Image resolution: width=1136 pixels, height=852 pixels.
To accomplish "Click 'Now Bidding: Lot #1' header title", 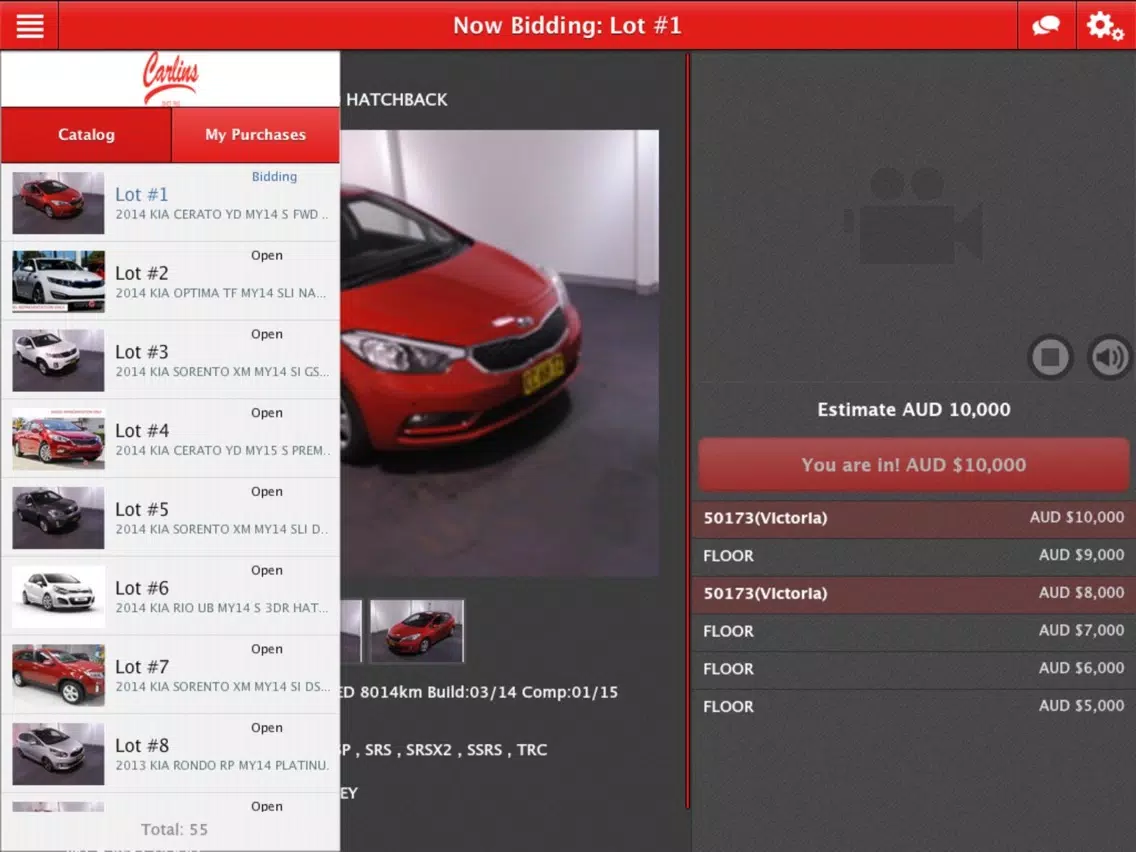I will (x=567, y=26).
